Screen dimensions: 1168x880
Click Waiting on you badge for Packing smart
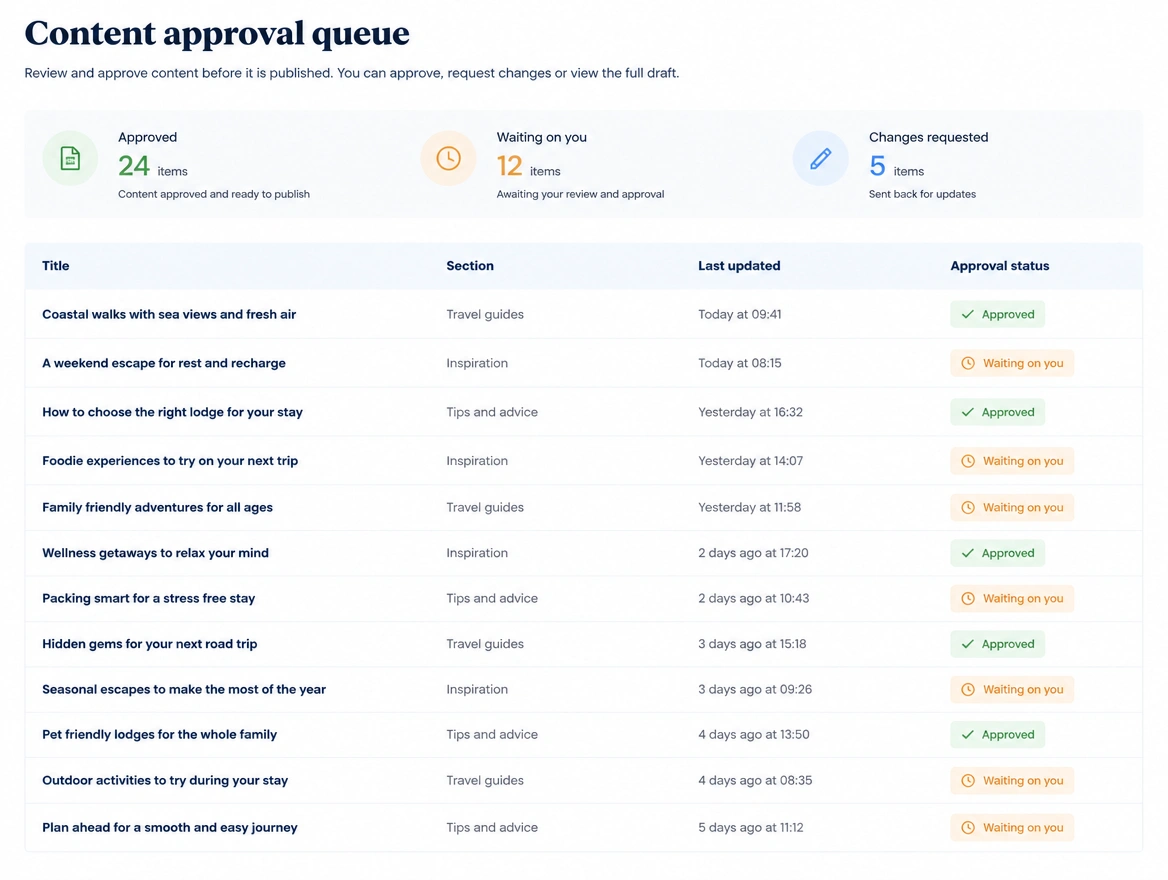click(1012, 598)
